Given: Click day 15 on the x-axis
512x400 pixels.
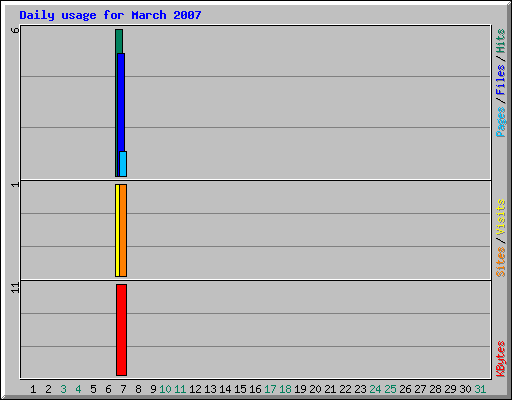Looking at the screenshot, I should [x=240, y=389].
